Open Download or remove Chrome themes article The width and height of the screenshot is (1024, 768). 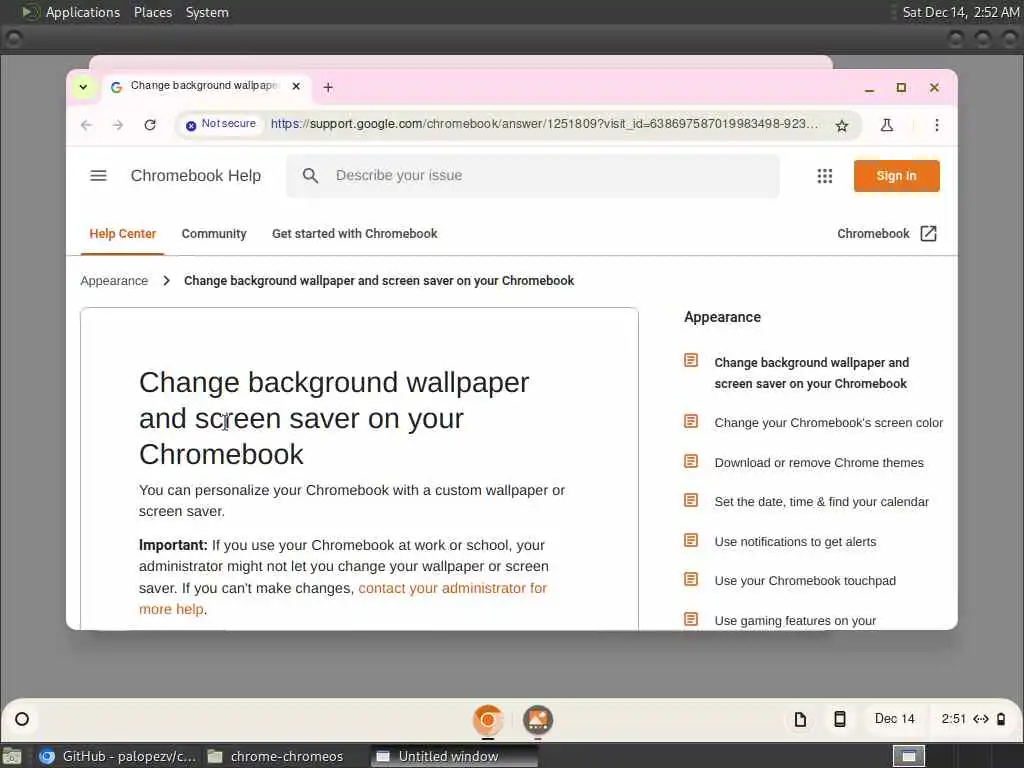click(x=819, y=462)
